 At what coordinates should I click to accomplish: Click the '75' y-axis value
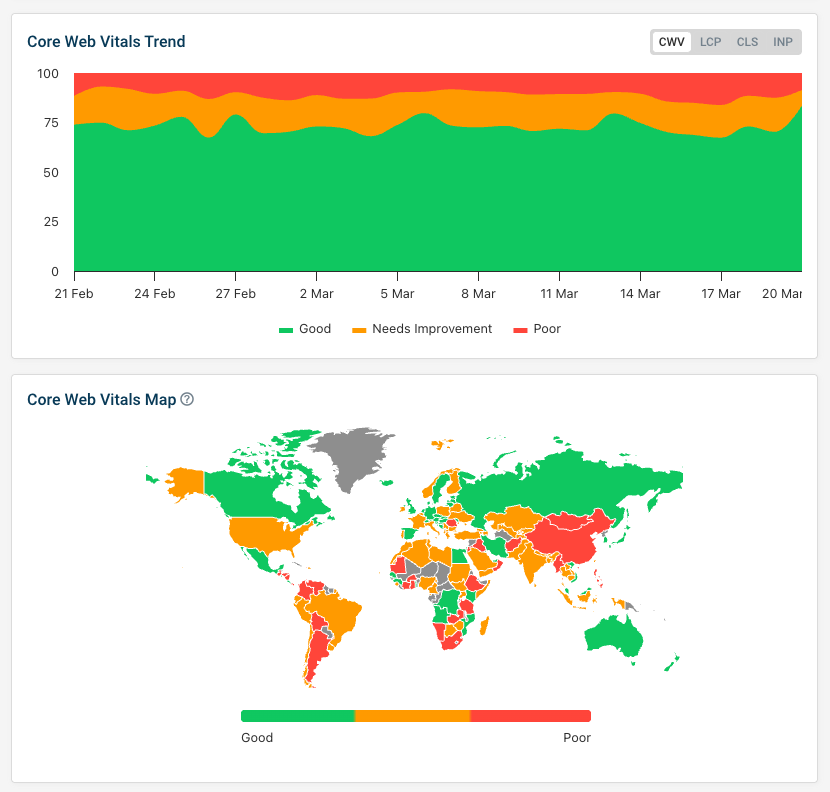click(x=51, y=123)
